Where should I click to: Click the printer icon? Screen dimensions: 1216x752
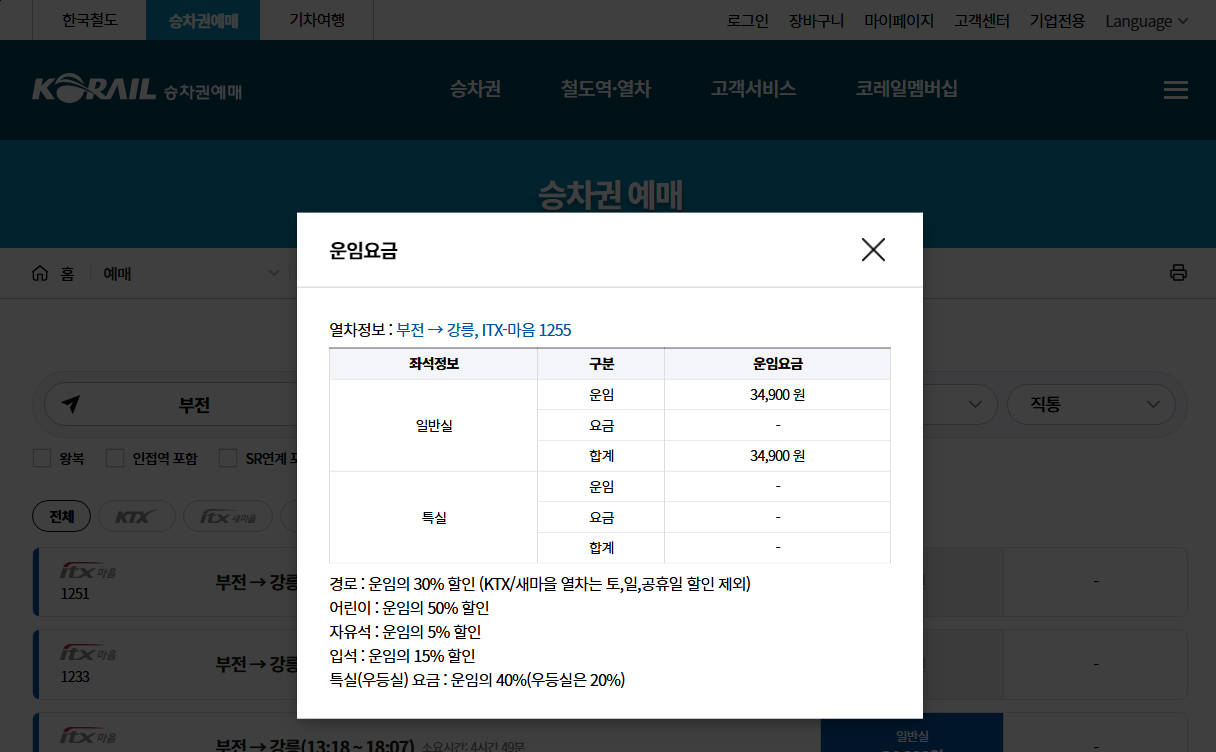click(1179, 273)
